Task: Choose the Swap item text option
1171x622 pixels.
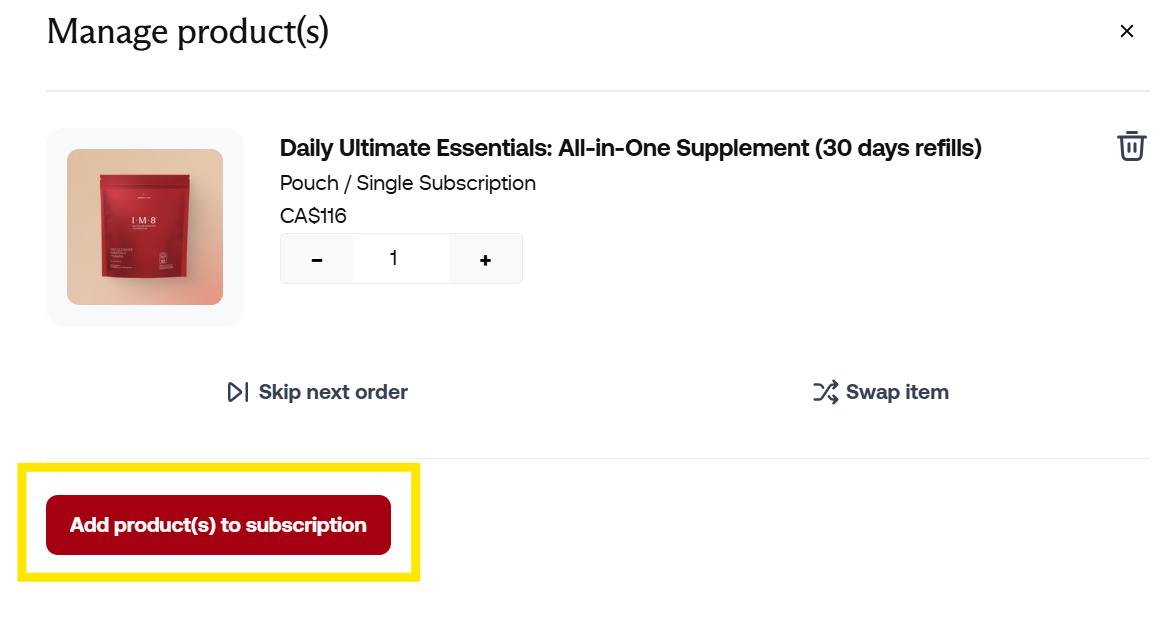Action: pyautogui.click(x=897, y=392)
